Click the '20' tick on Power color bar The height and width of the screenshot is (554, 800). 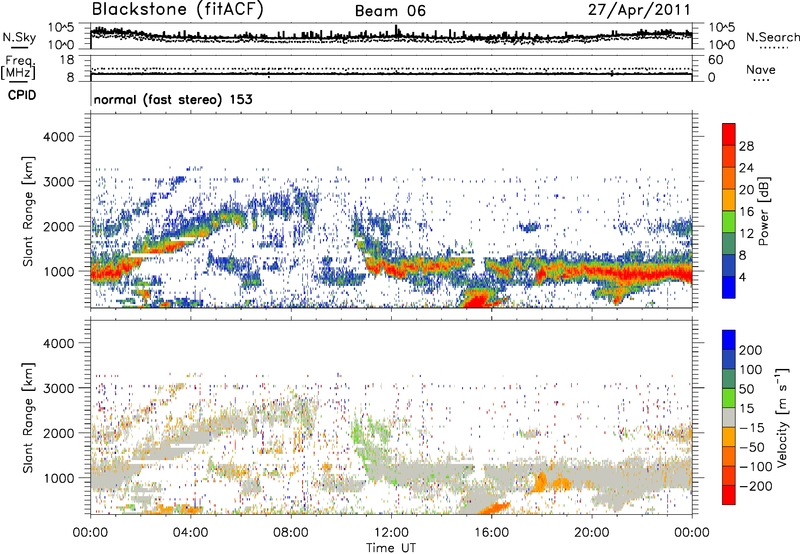coord(746,190)
